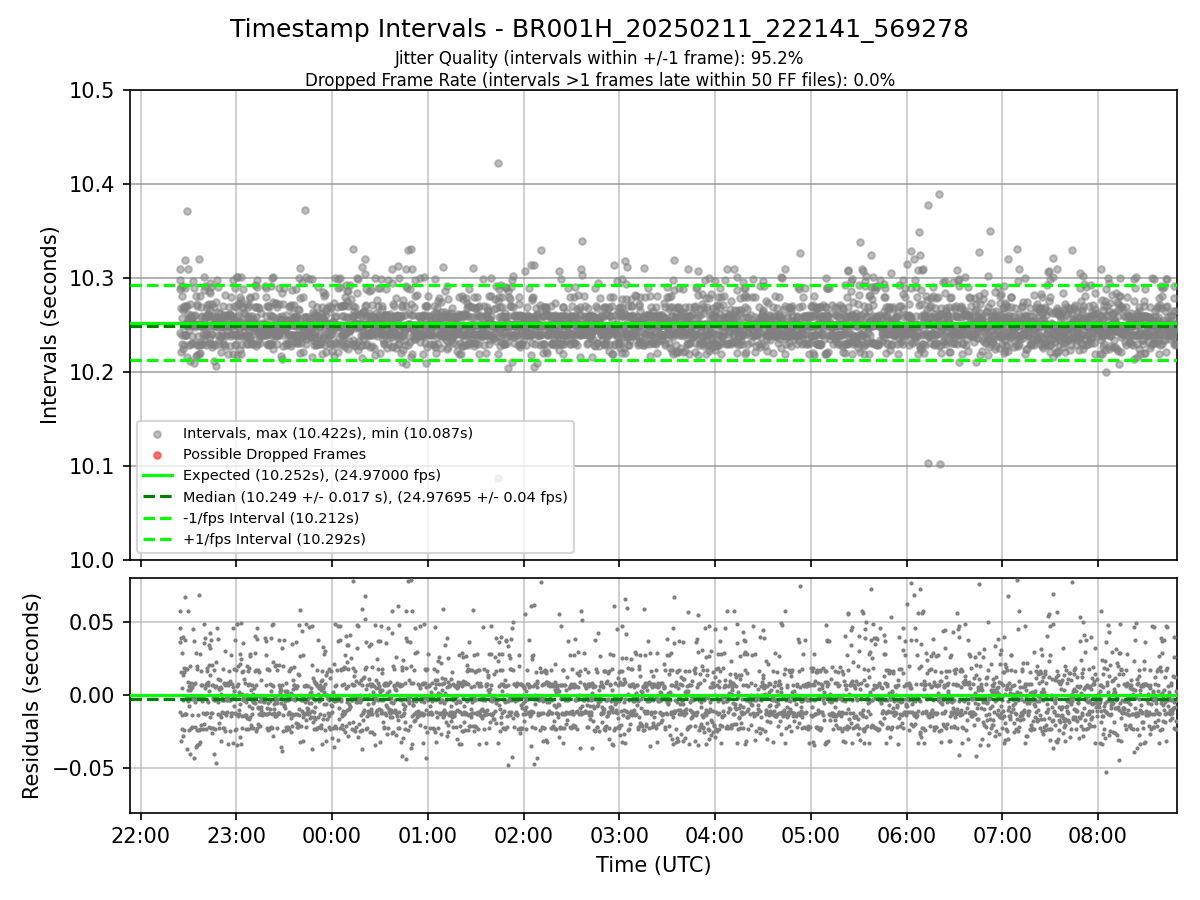The image size is (1200, 900).
Task: Click the Median (10.249 +/- 0.017 s) legend entry
Action: (375, 496)
